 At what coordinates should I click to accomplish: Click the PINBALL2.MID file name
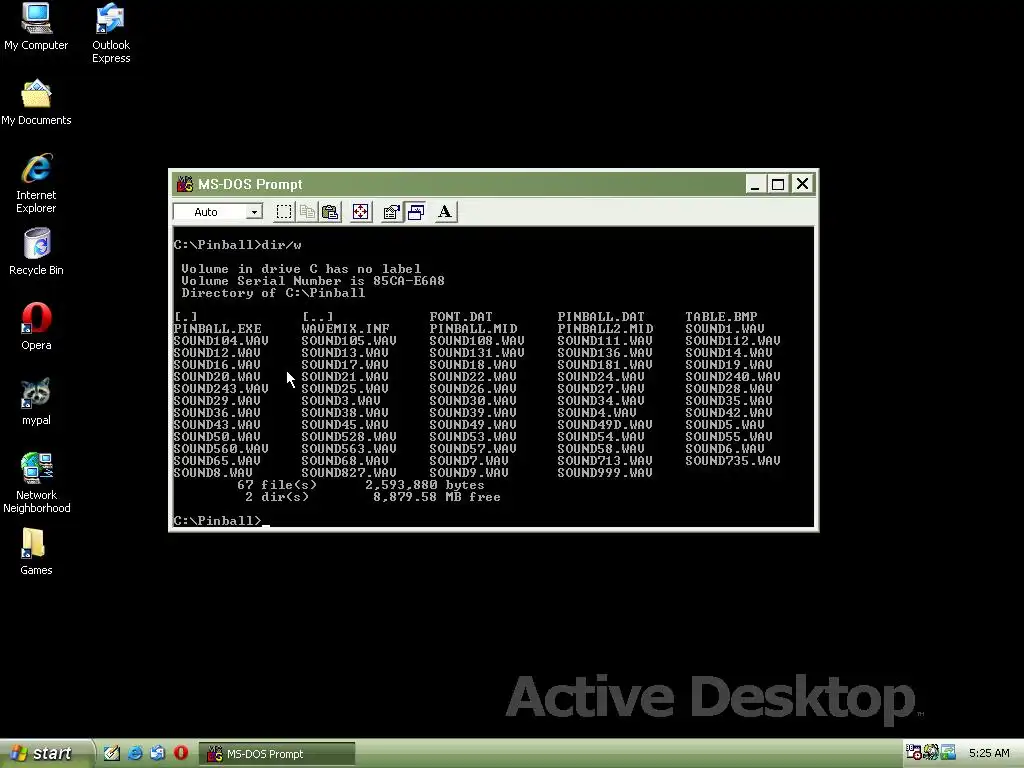[605, 328]
